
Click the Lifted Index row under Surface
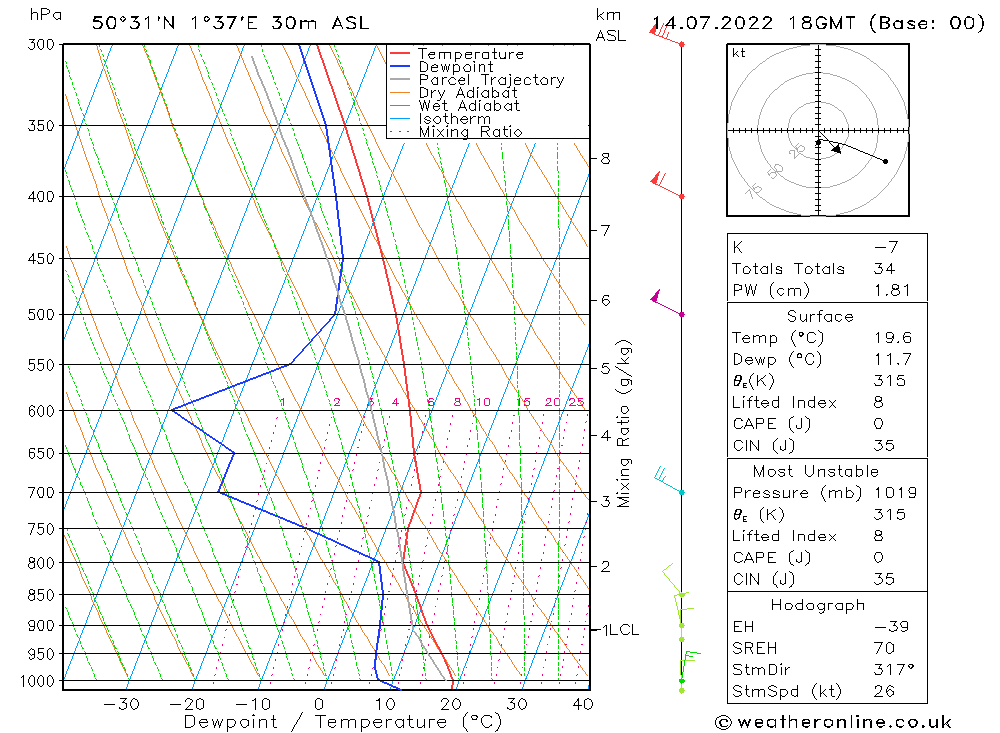[827, 403]
